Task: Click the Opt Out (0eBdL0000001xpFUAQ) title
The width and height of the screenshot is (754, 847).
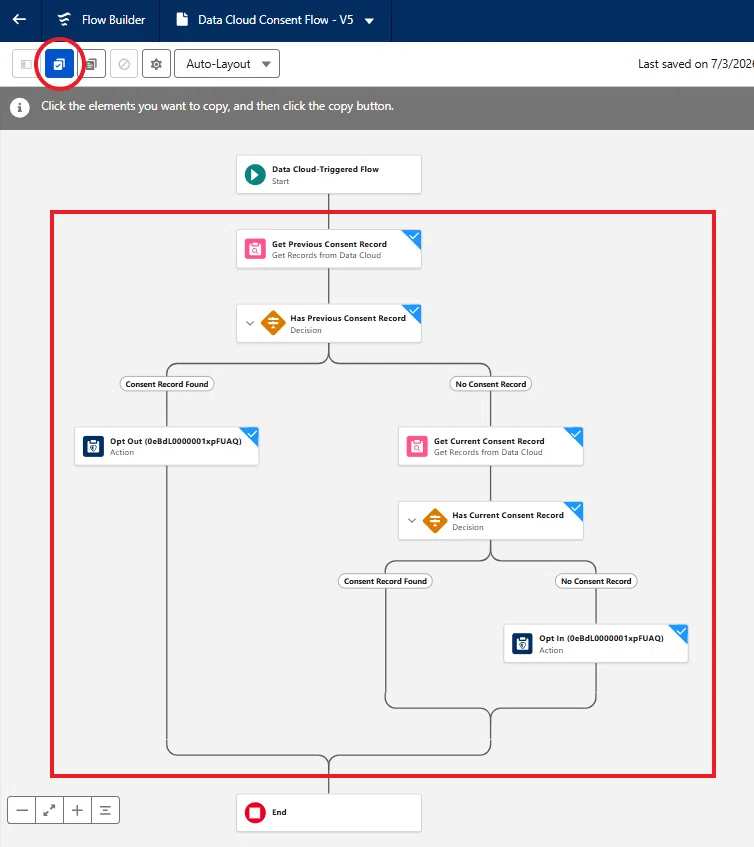Action: tap(176, 441)
